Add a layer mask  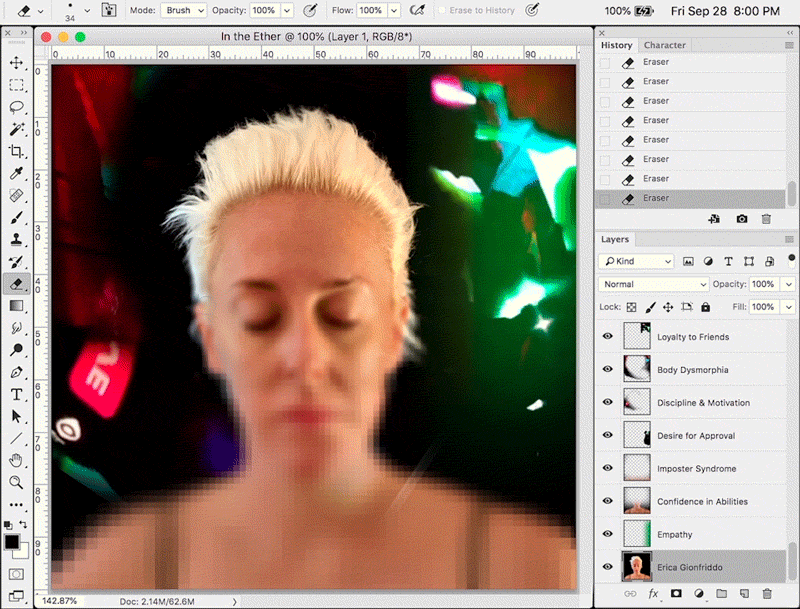click(676, 594)
